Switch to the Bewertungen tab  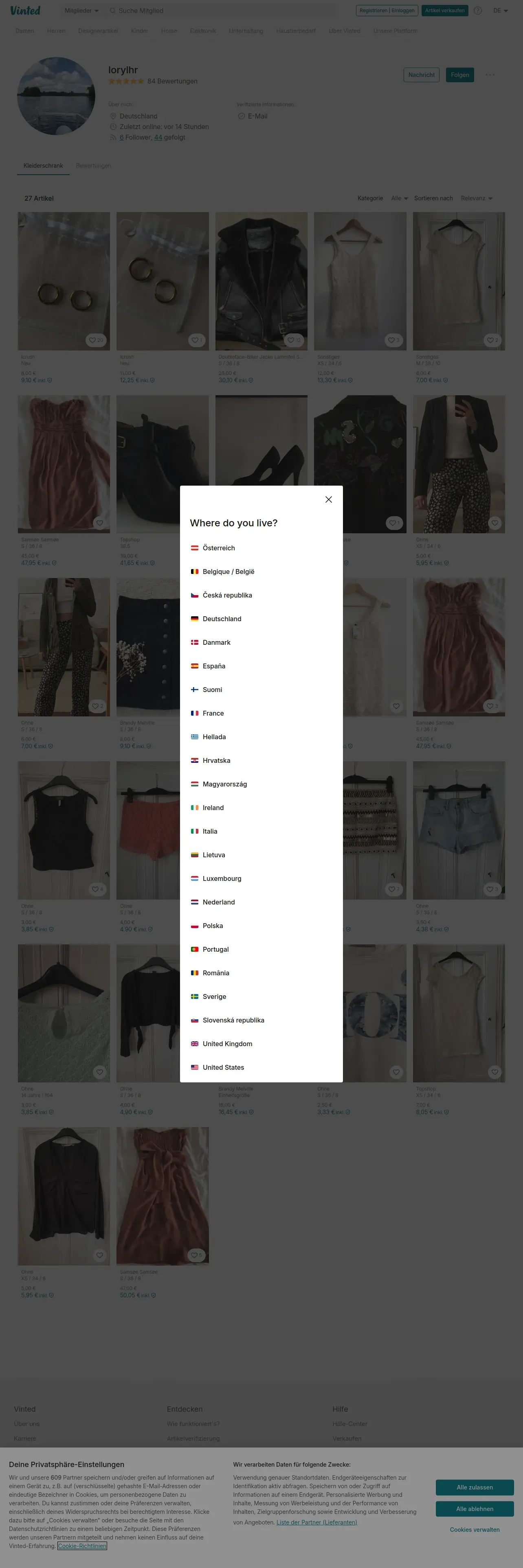[x=93, y=166]
